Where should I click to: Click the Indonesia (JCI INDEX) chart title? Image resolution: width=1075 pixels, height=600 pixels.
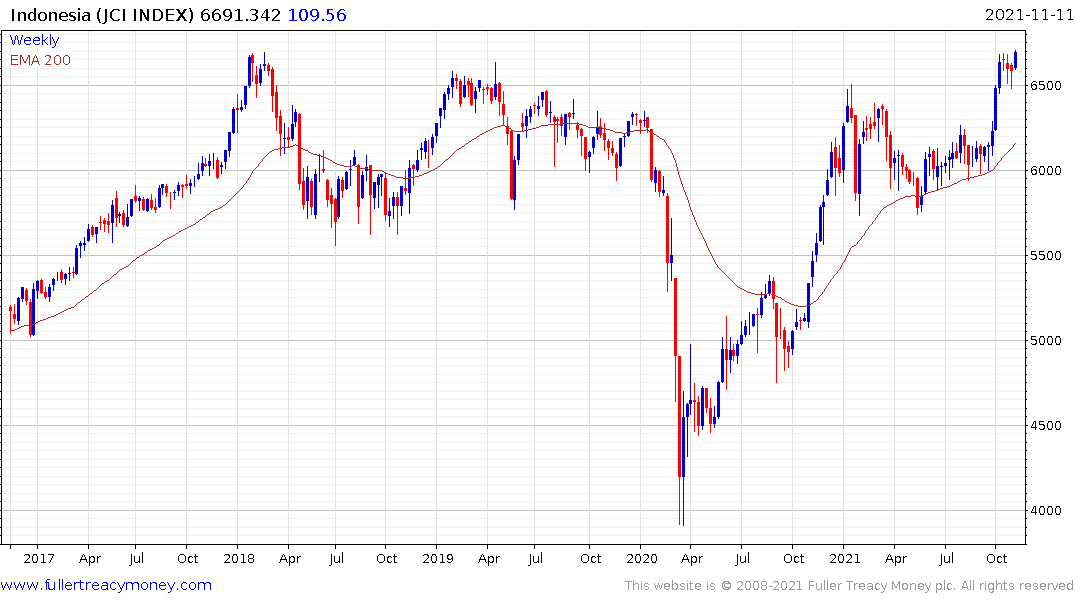[102, 15]
